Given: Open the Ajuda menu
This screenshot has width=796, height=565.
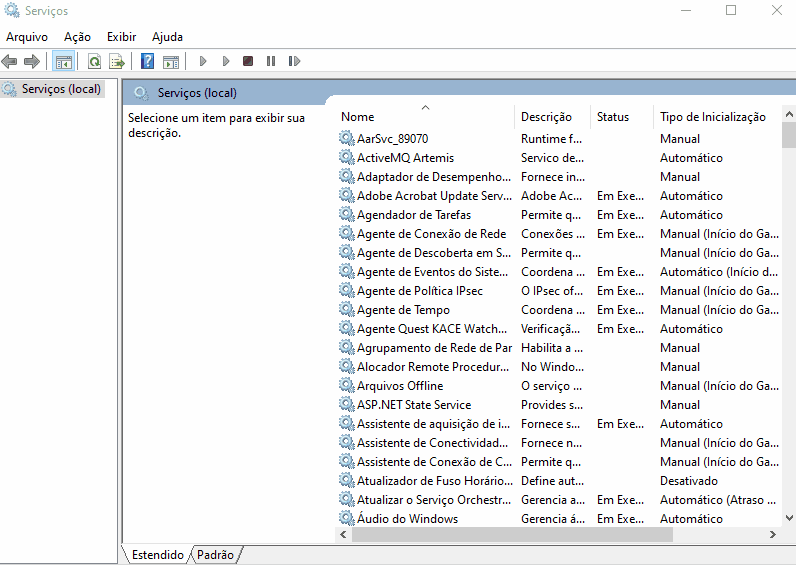Looking at the screenshot, I should 167,37.
